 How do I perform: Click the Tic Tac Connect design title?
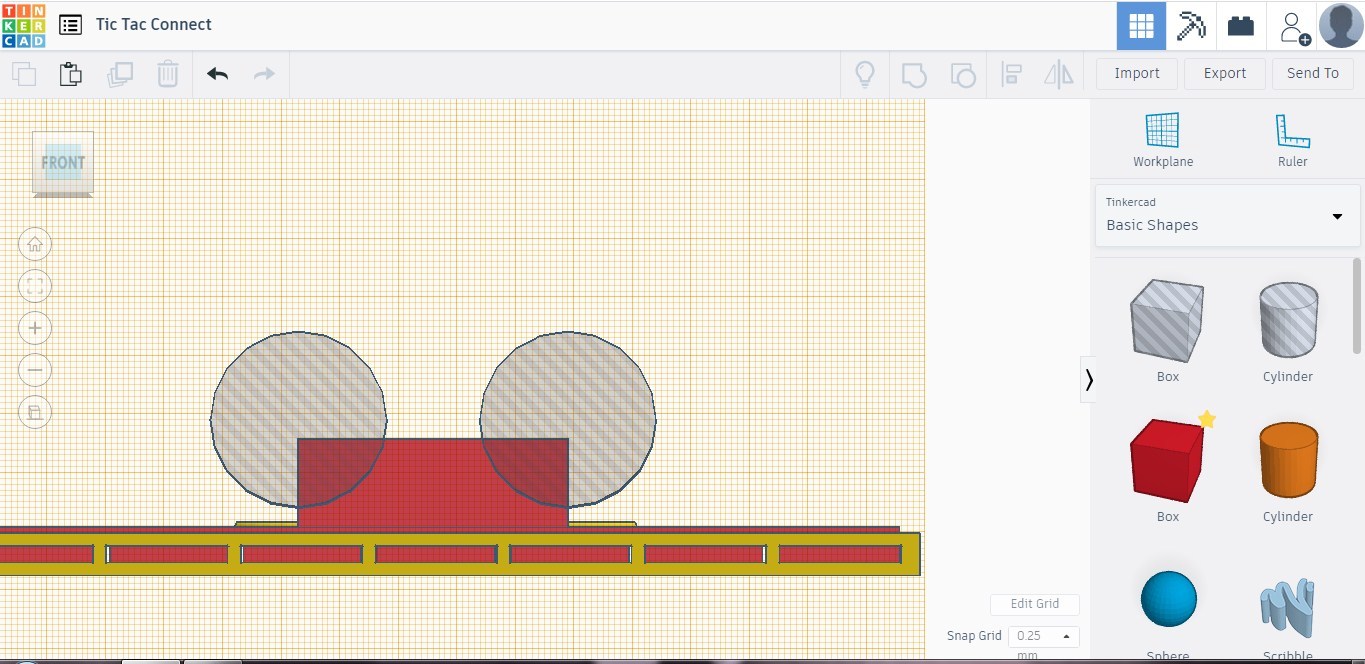(154, 25)
